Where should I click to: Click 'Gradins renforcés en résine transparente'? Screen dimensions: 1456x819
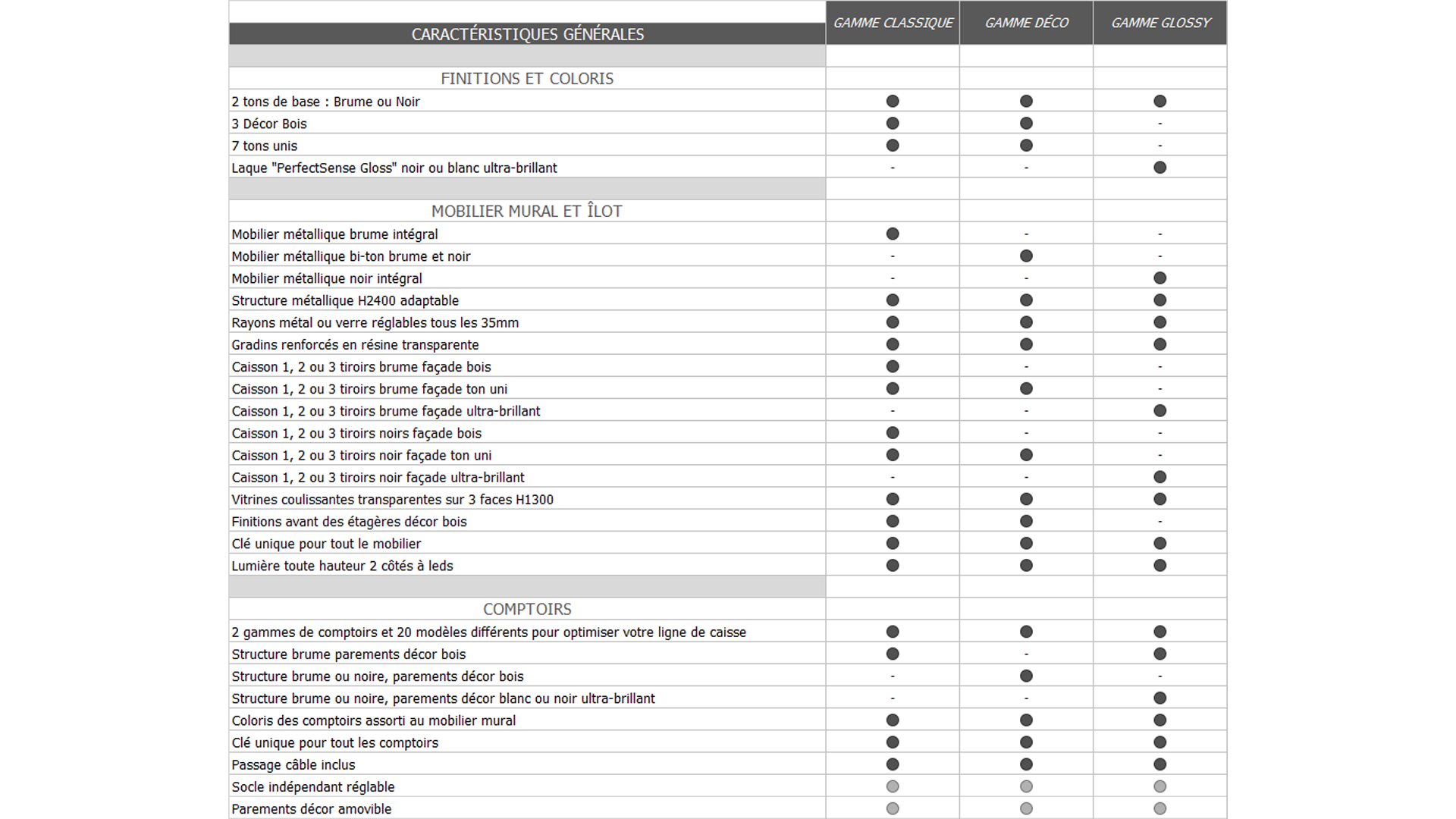tap(355, 344)
